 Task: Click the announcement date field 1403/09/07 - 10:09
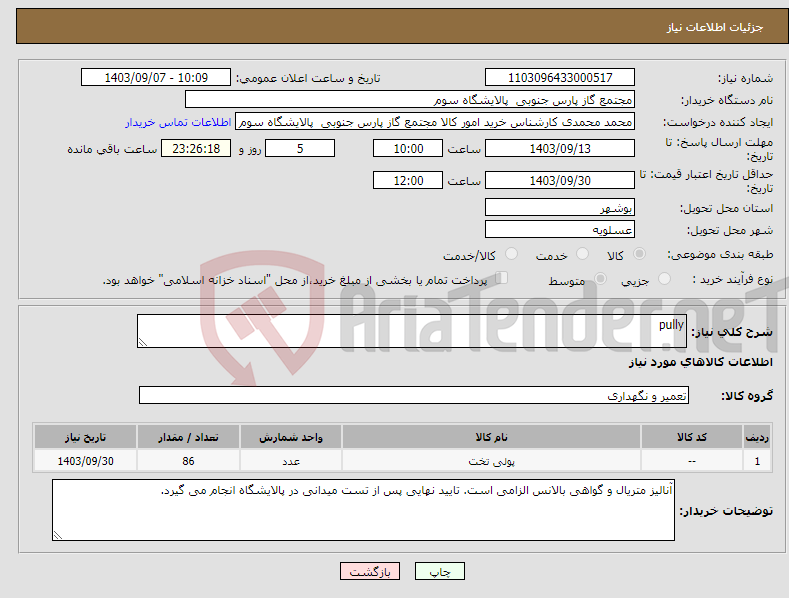click(x=155, y=78)
